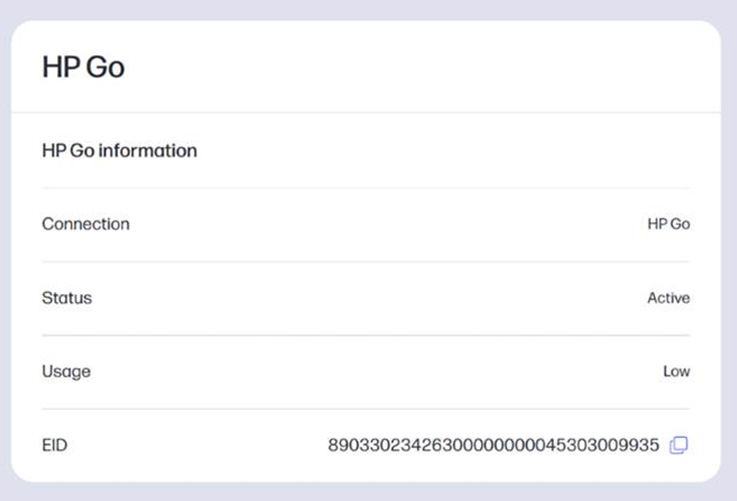Click the divider between Usage and EID

[366, 408]
